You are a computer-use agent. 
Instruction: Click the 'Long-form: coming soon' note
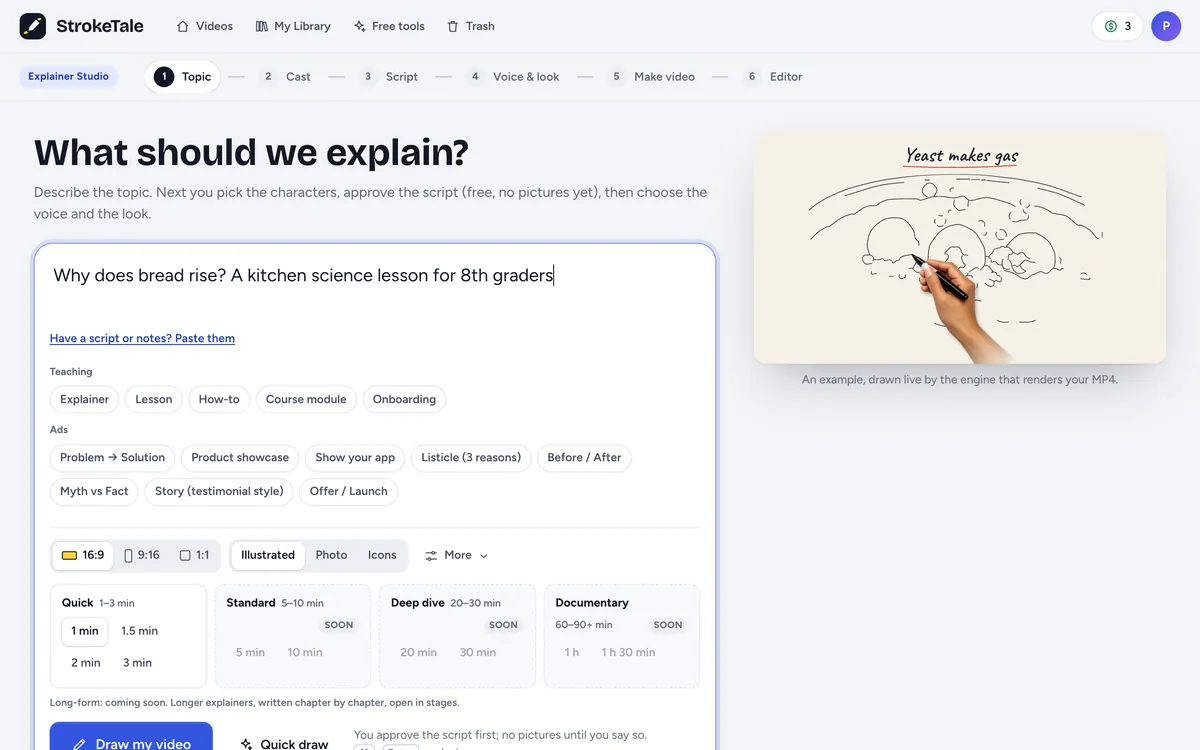[255, 703]
